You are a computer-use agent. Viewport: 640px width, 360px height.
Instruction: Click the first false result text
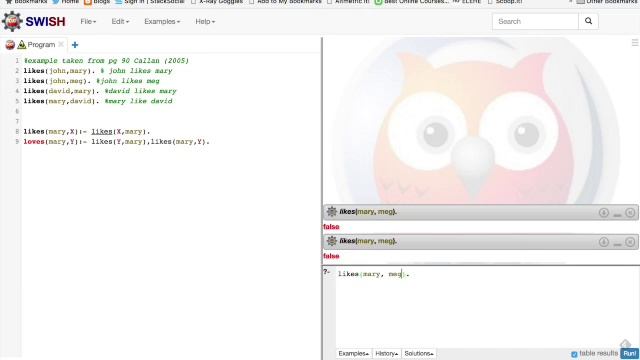pyautogui.click(x=331, y=227)
